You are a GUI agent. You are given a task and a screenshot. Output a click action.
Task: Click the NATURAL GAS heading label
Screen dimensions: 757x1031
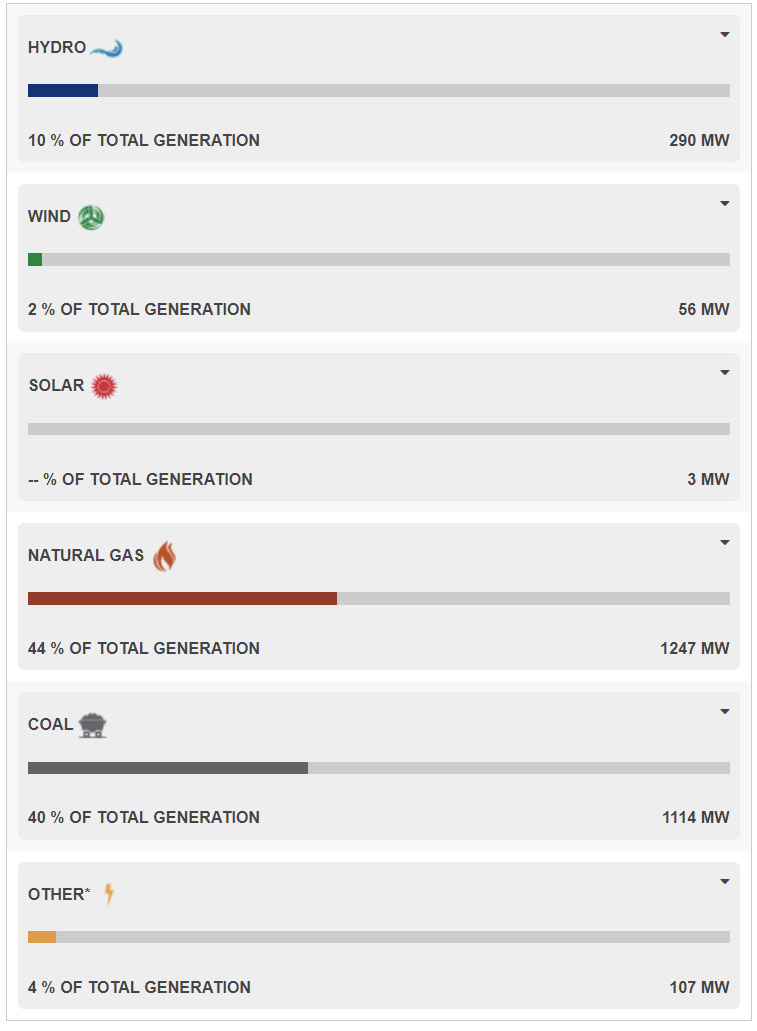coord(86,556)
